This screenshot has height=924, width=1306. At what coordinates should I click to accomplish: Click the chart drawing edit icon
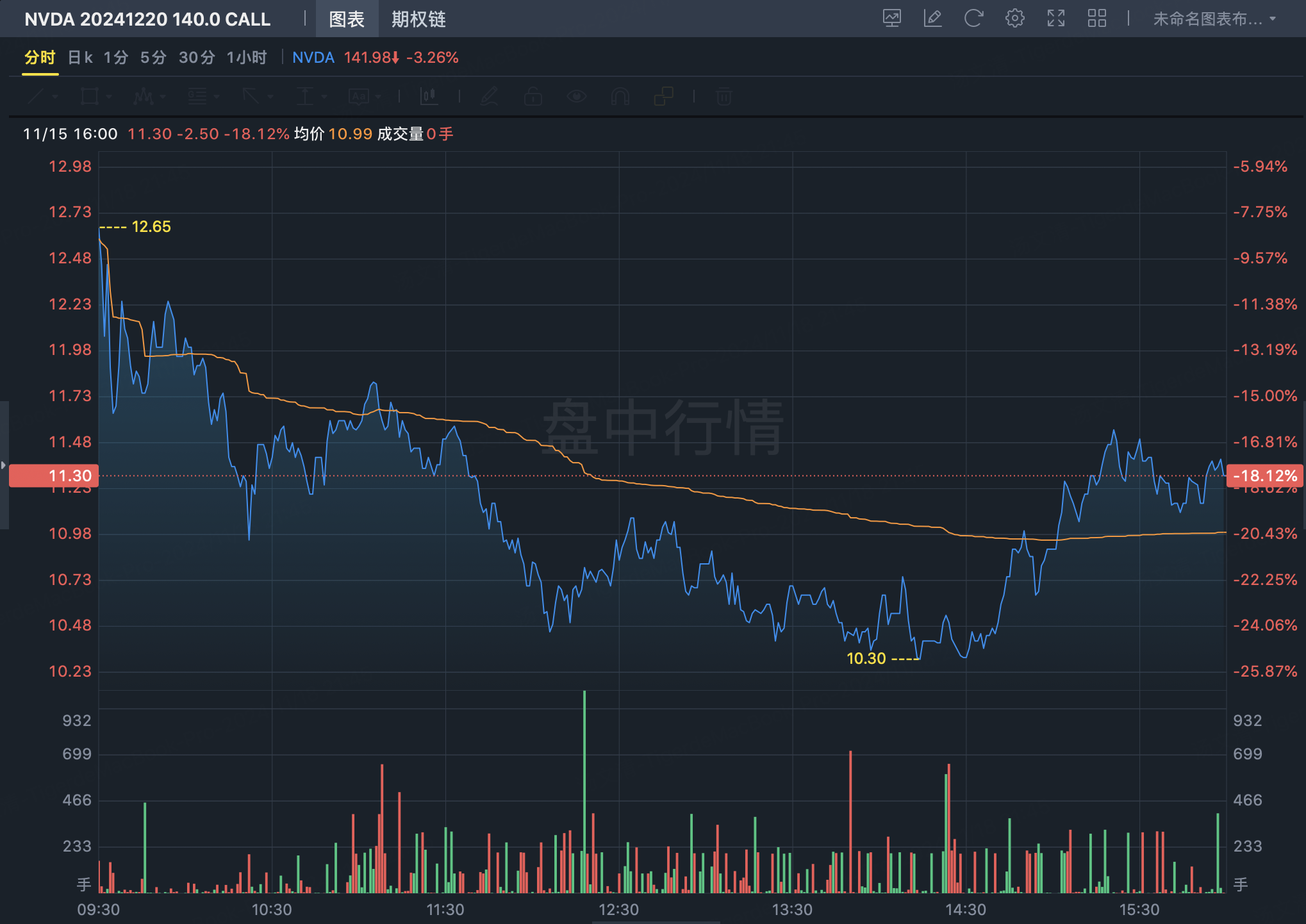click(932, 19)
